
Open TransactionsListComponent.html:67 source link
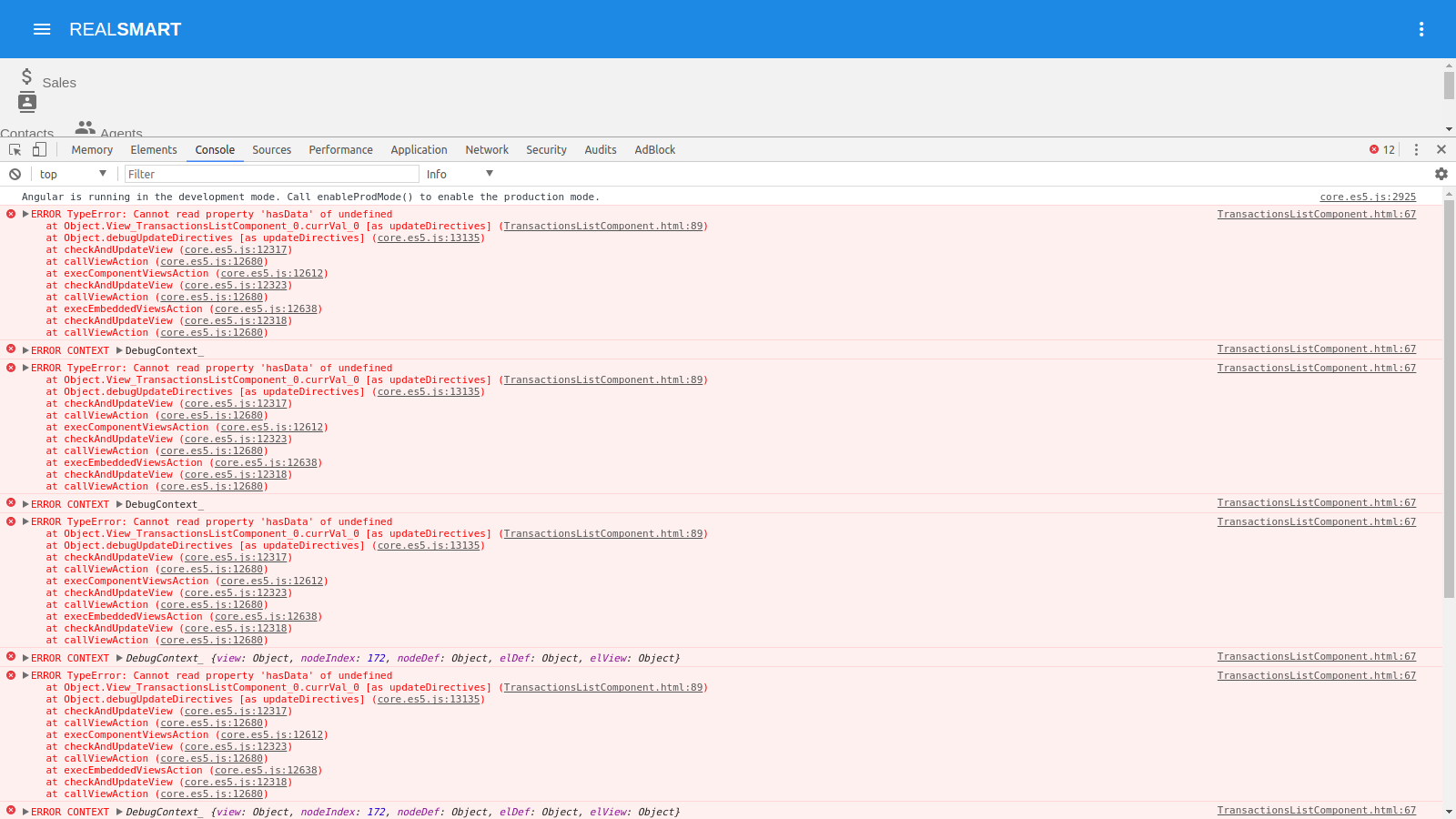click(x=1315, y=214)
